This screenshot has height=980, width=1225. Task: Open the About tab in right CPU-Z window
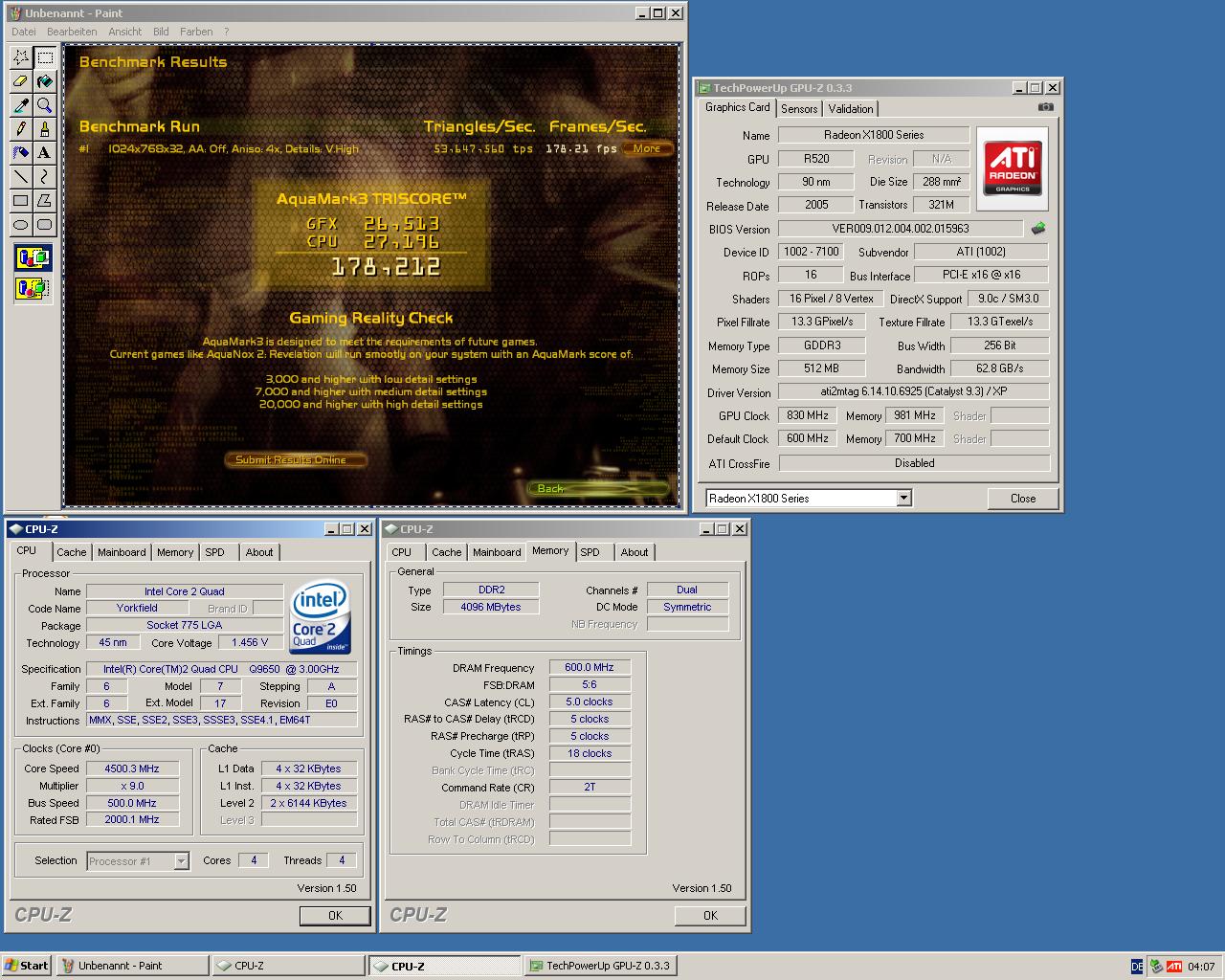635,552
